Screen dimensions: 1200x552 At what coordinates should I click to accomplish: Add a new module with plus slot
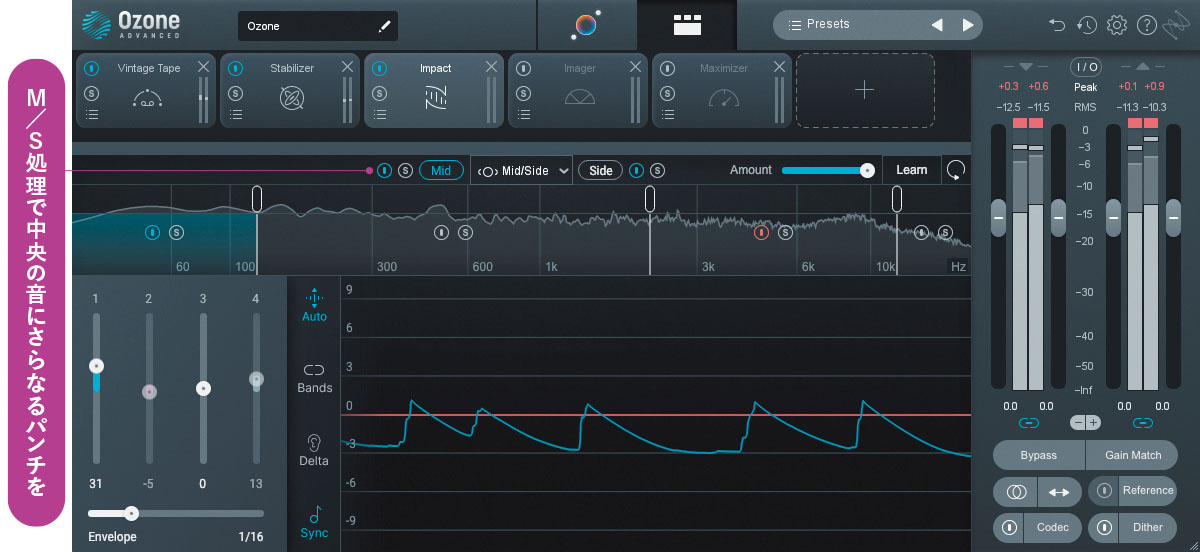[x=865, y=90]
